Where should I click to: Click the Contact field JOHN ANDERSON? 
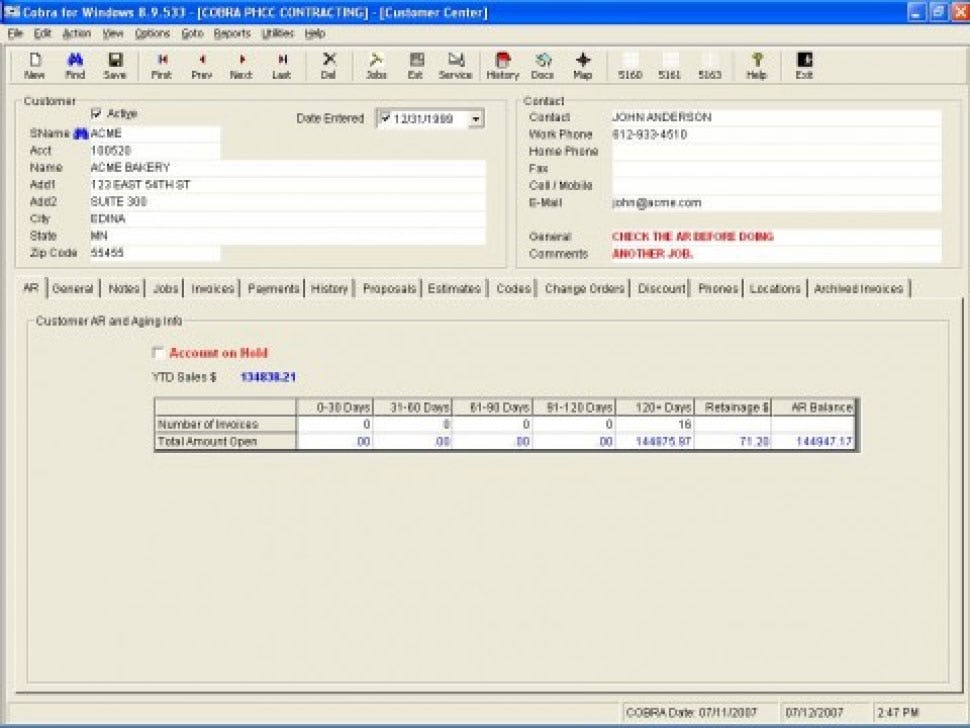point(776,118)
